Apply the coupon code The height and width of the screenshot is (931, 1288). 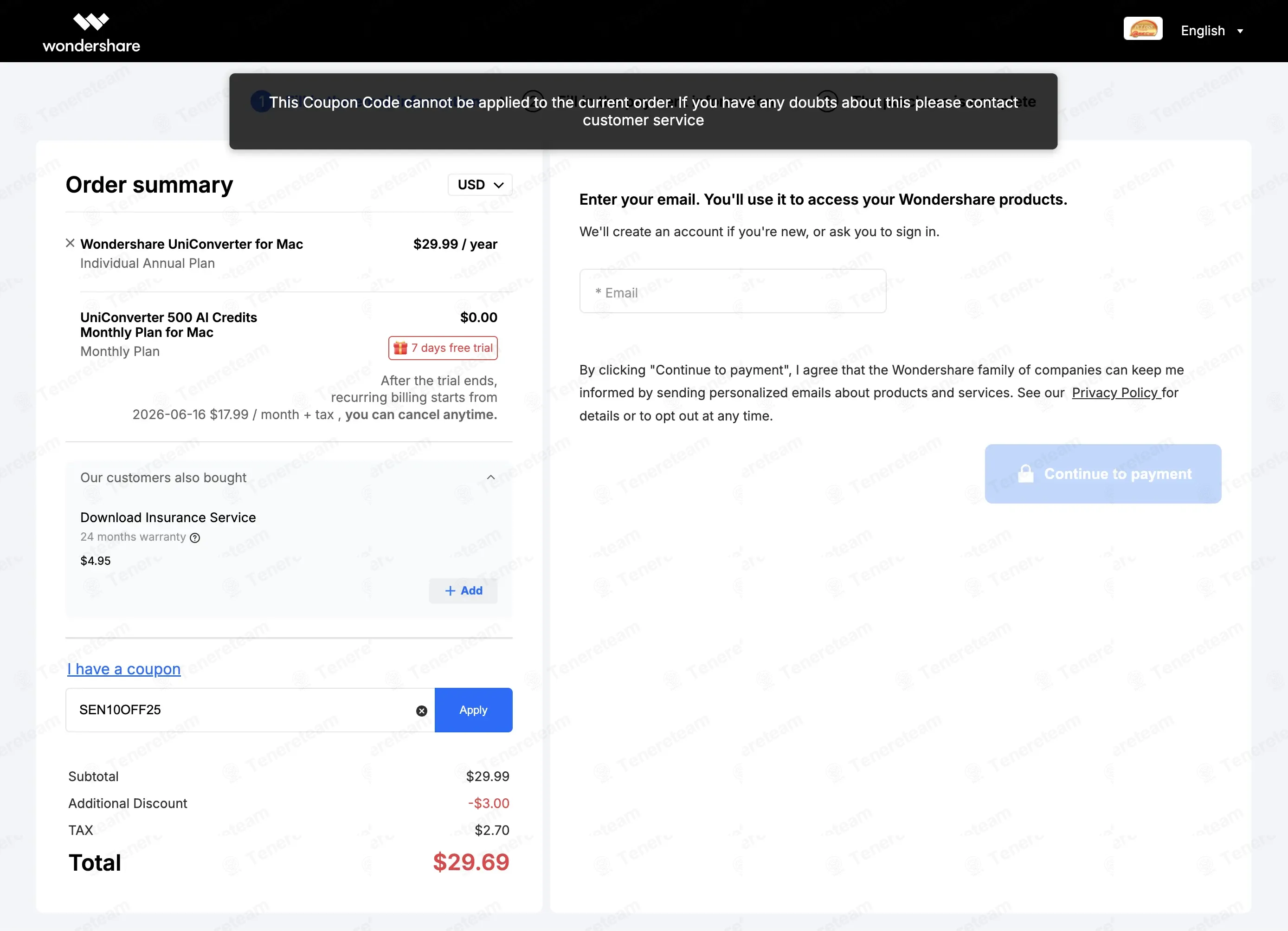pos(474,710)
